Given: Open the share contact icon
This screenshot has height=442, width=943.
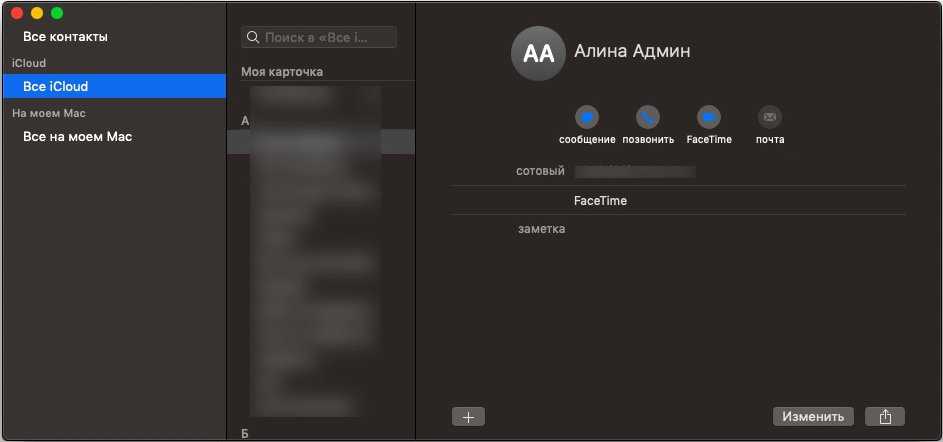Looking at the screenshot, I should [x=885, y=417].
